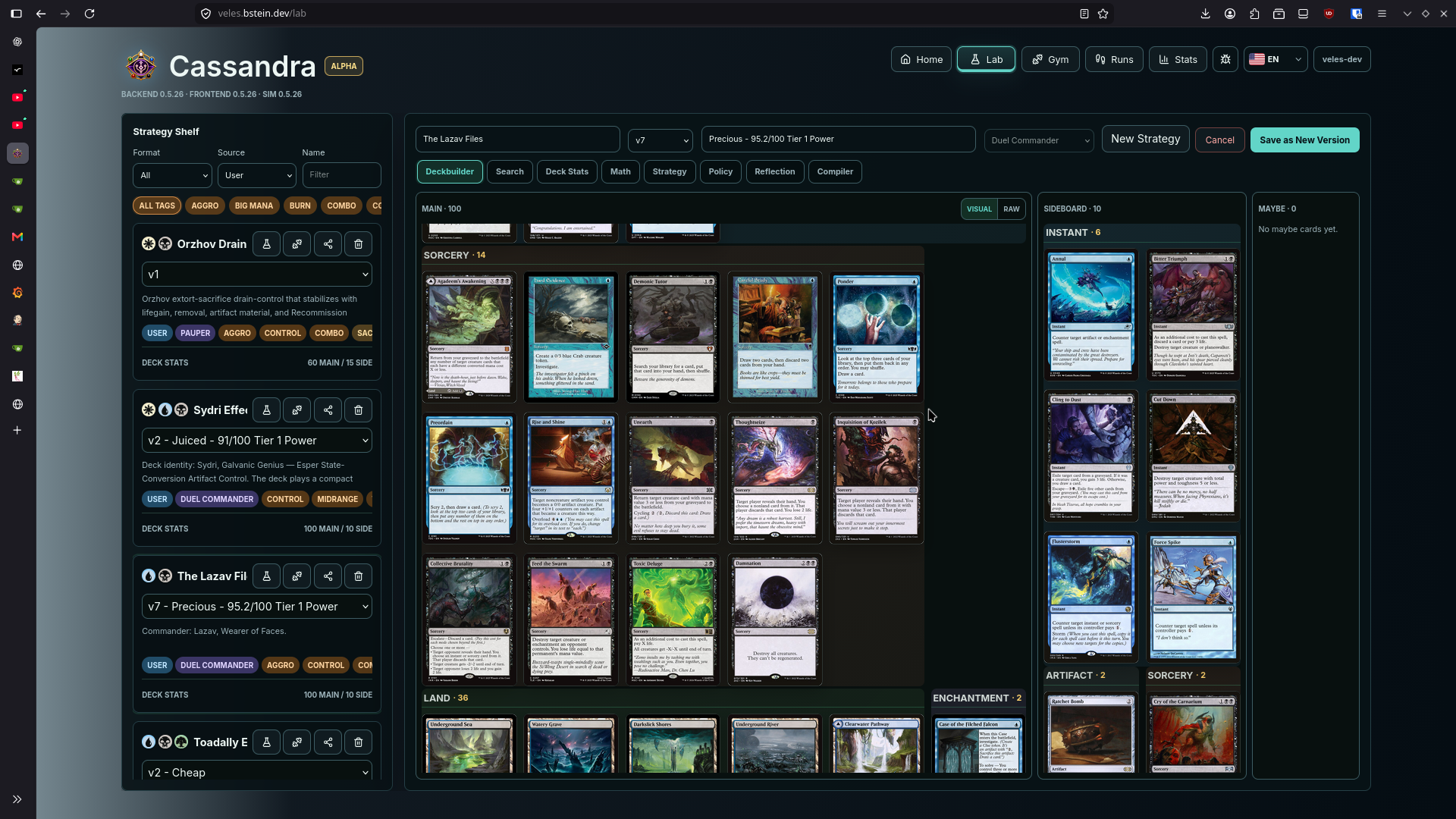The width and height of the screenshot is (1456, 819).
Task: Open the Stats page
Action: pyautogui.click(x=1178, y=59)
